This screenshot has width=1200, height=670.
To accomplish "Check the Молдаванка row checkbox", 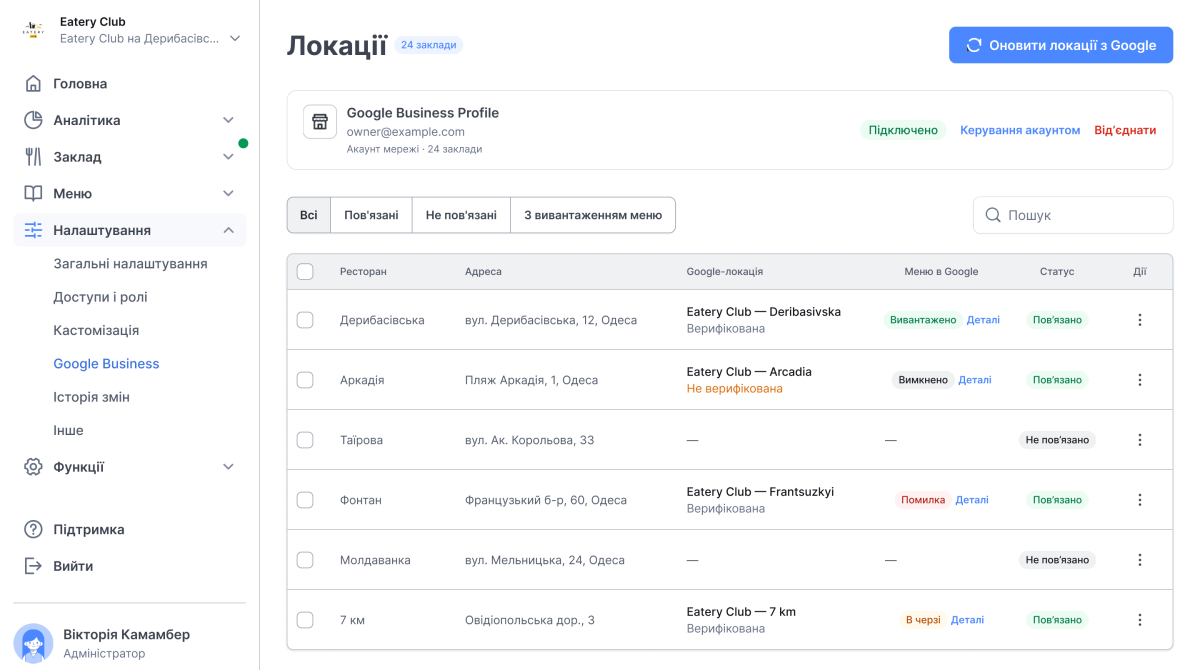I will point(305,560).
